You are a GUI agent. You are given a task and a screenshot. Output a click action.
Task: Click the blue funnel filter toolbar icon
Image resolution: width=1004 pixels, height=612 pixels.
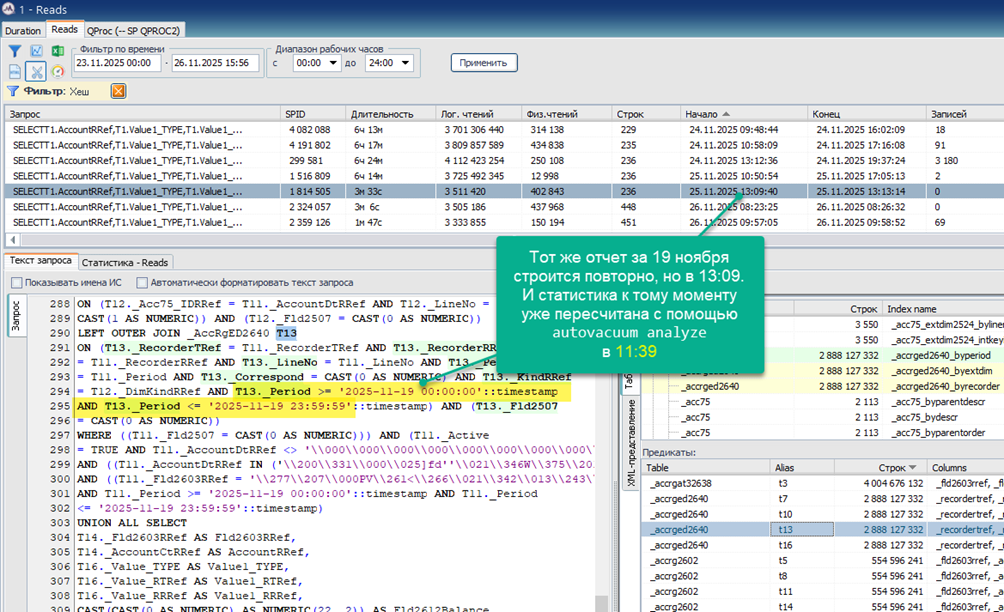tap(15, 52)
